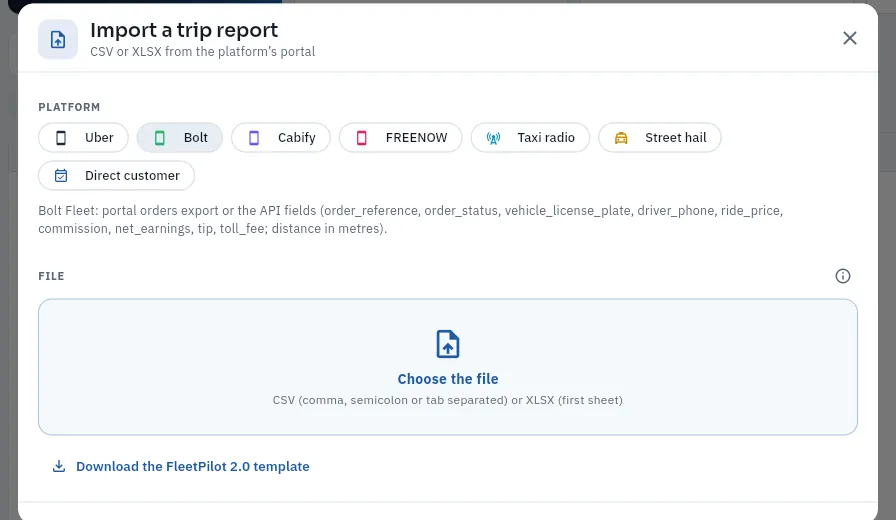Click the upload file icon in drop zone

(448, 344)
